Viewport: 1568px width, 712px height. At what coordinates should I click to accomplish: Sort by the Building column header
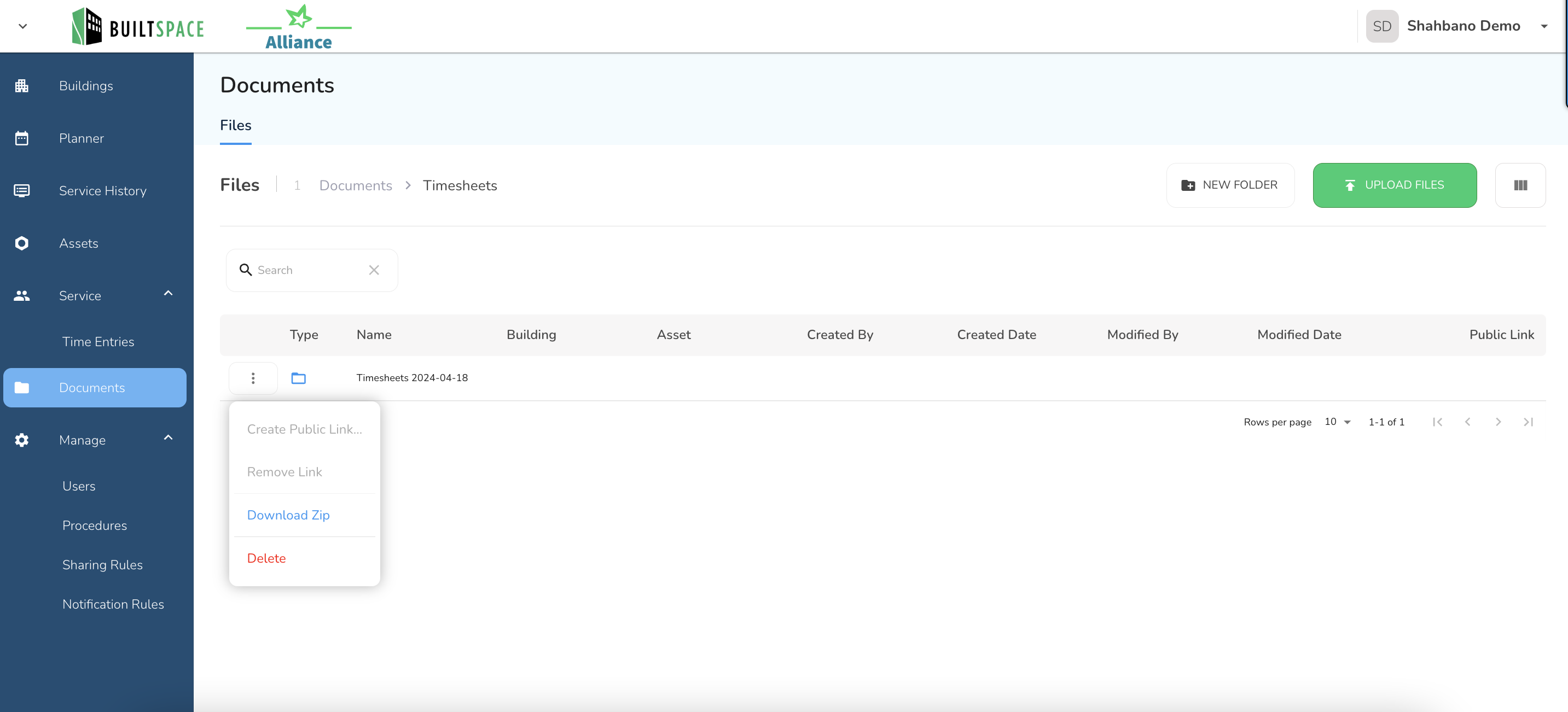pos(531,335)
